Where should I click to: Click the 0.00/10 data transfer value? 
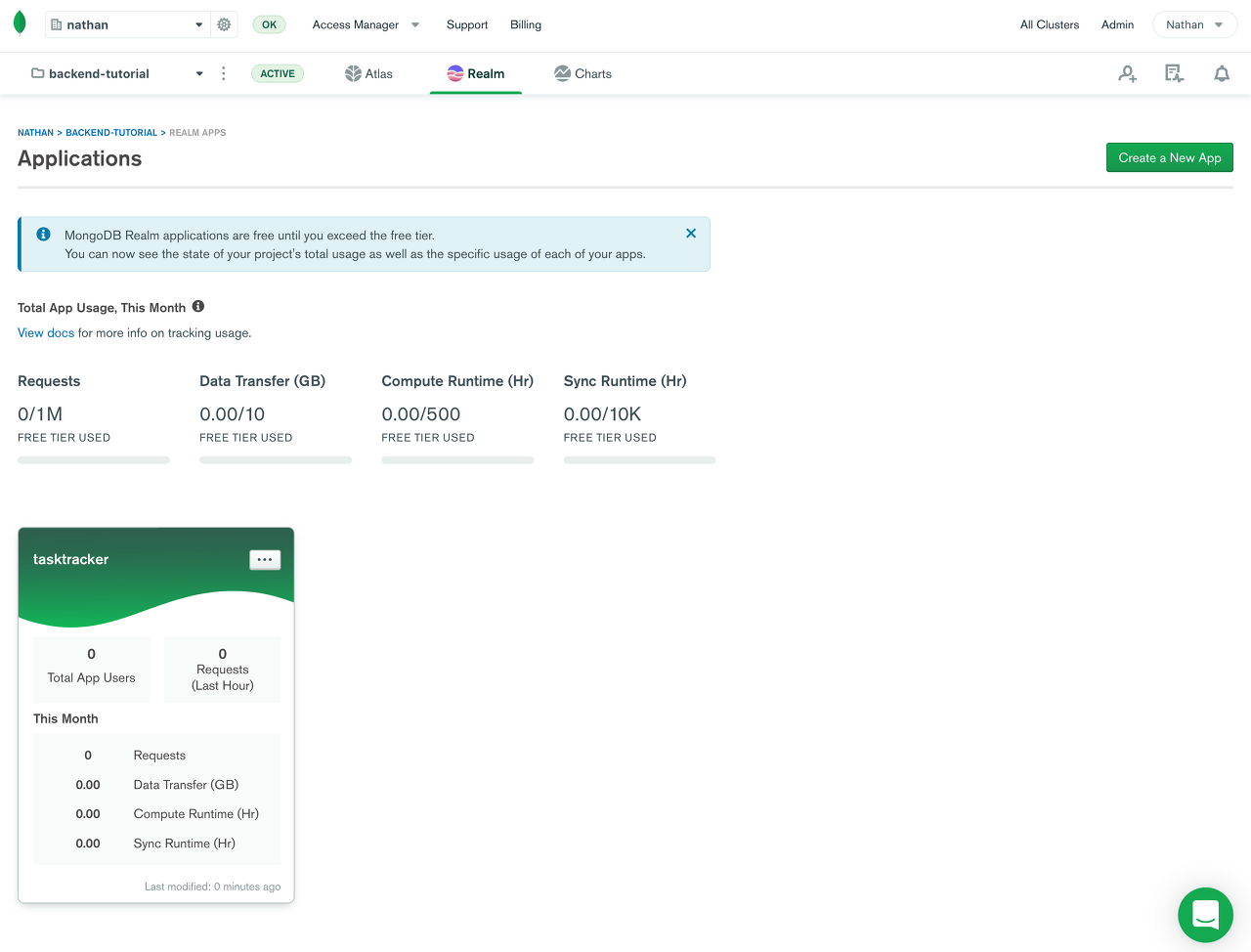(233, 414)
